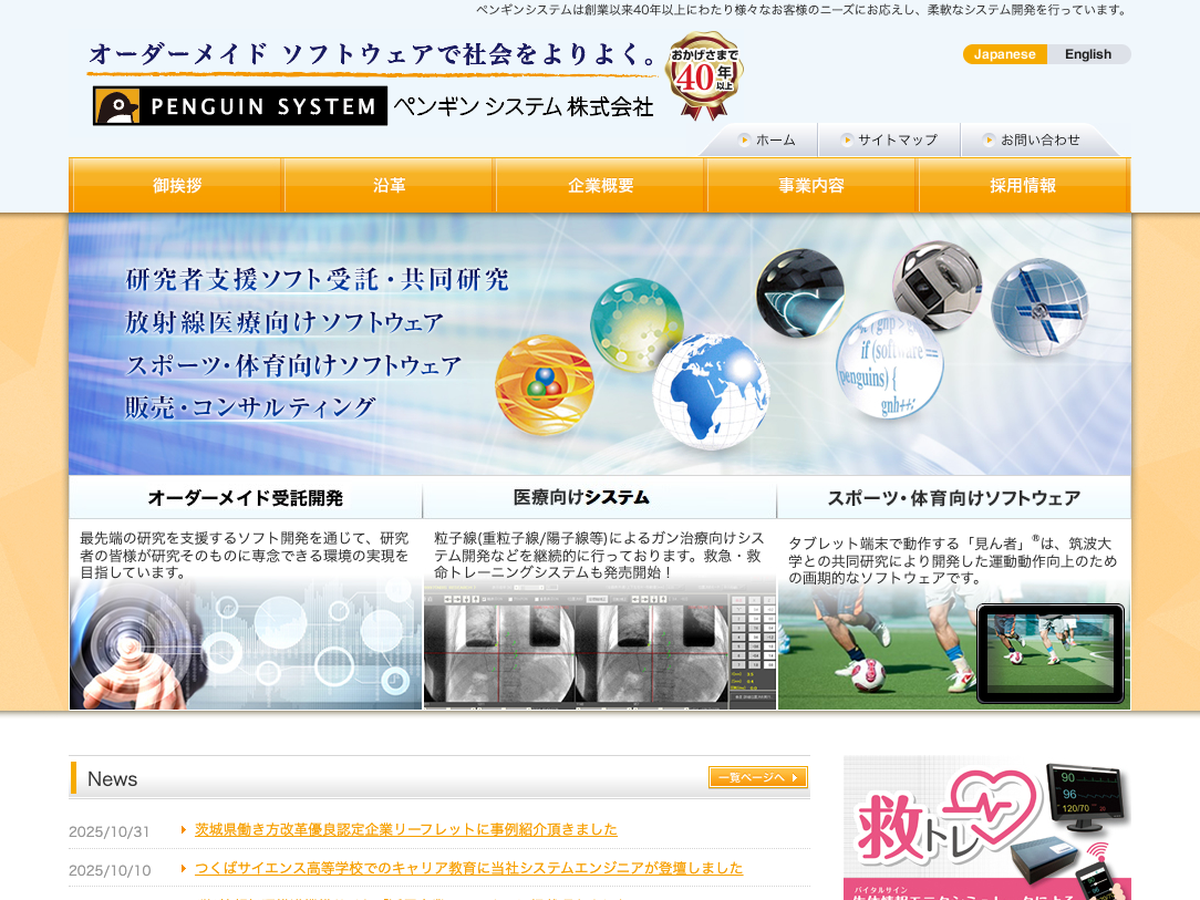
Task: Open the 救トレ product banner
Action: (987, 828)
